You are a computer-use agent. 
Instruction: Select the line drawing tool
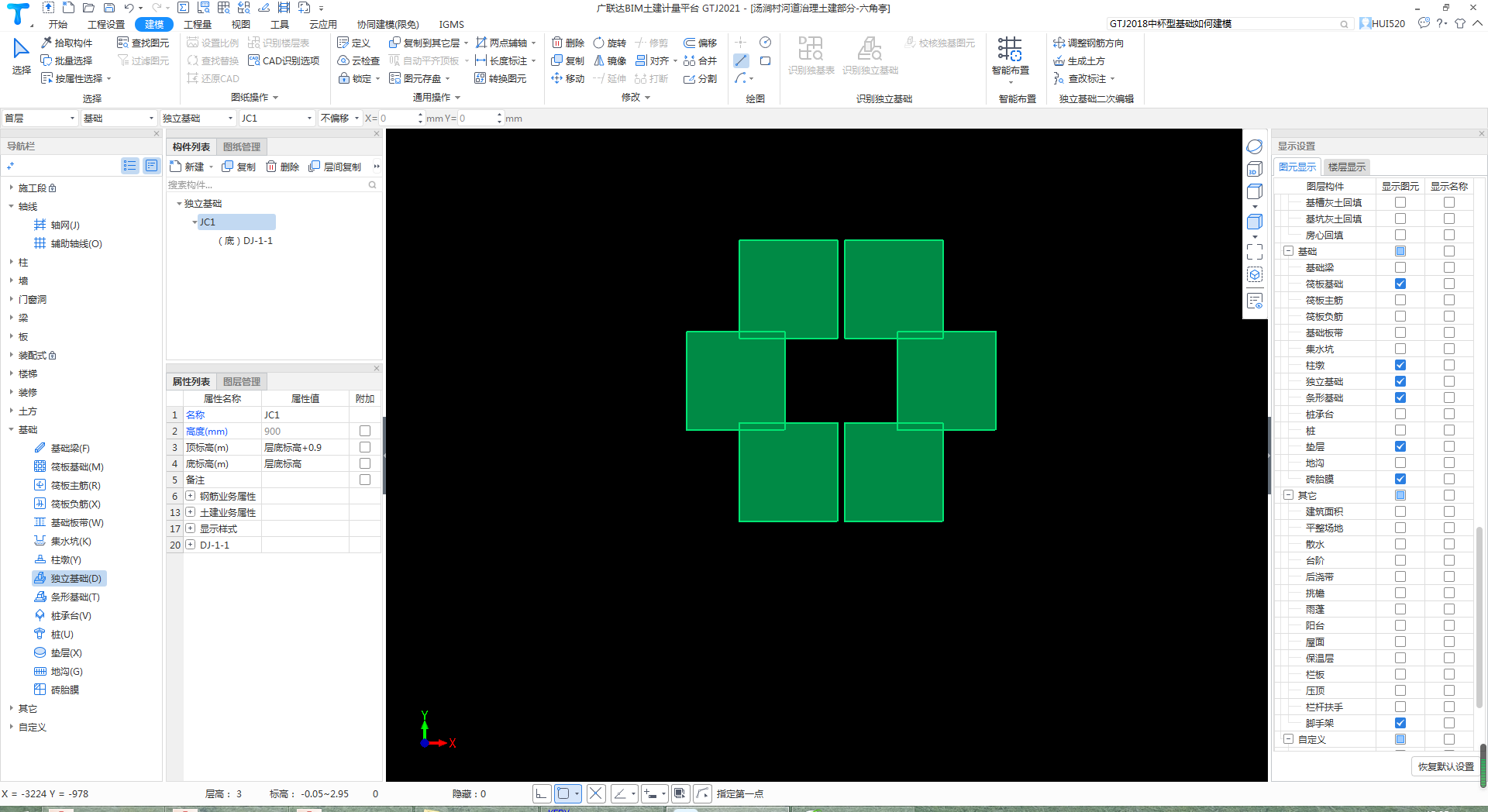pos(742,60)
